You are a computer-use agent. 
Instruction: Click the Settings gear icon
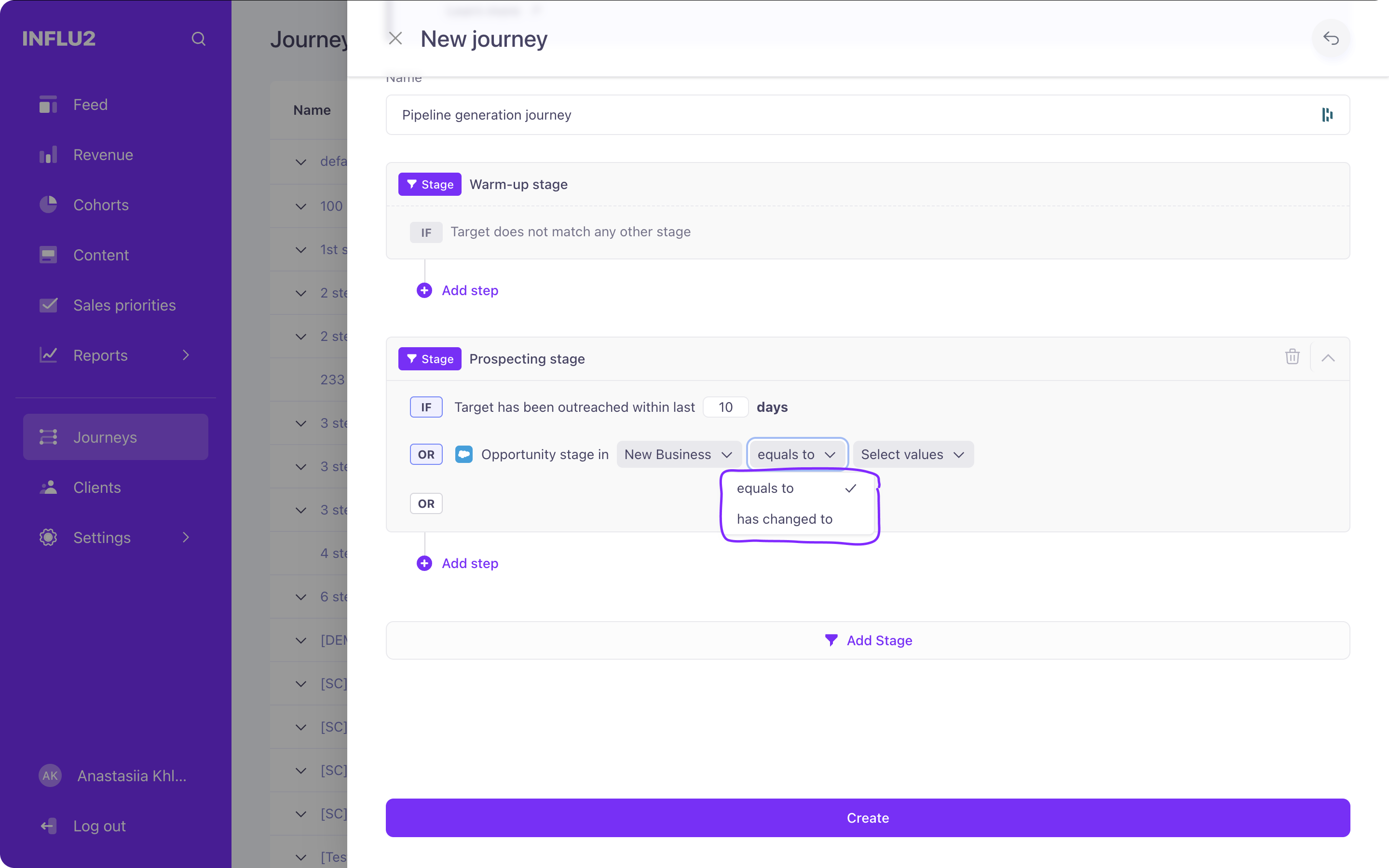(48, 537)
